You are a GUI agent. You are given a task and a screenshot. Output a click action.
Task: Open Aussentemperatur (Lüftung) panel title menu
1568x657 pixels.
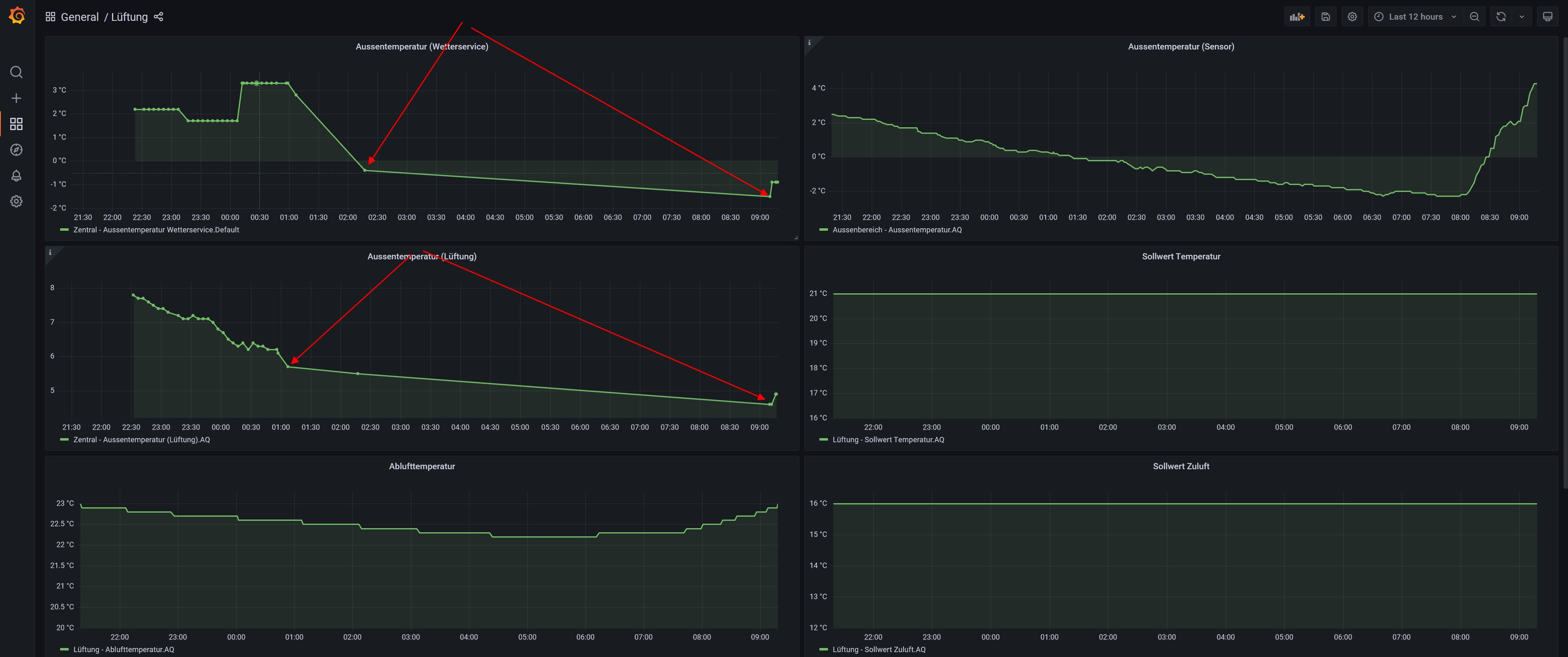(422, 256)
